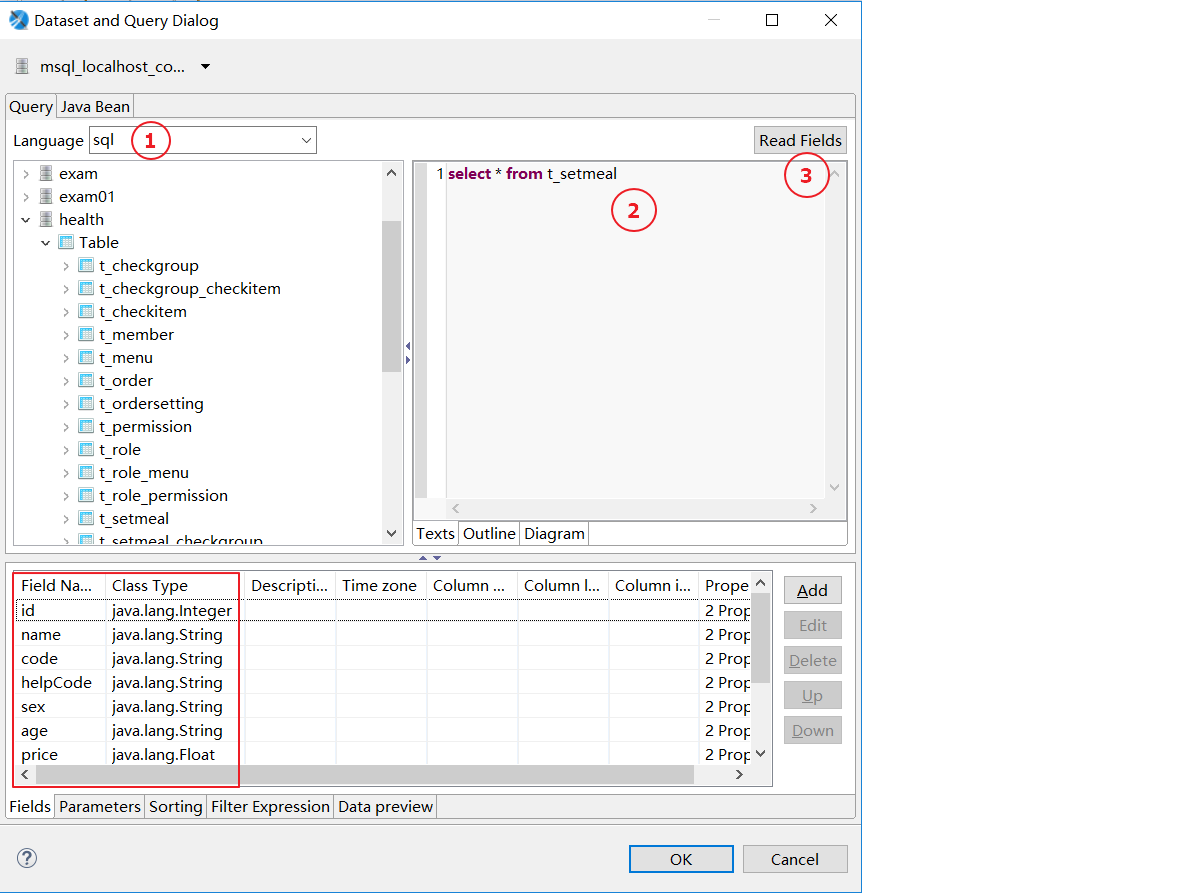The width and height of the screenshot is (1178, 893).
Task: Click the t_order table icon
Action: click(x=86, y=381)
